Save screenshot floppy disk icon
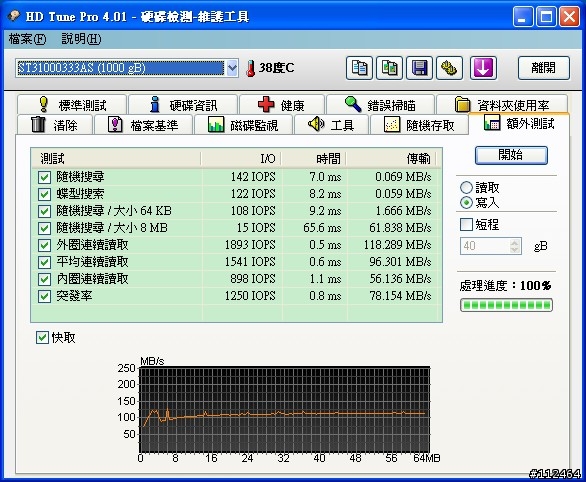The width and height of the screenshot is (586, 482). point(419,68)
